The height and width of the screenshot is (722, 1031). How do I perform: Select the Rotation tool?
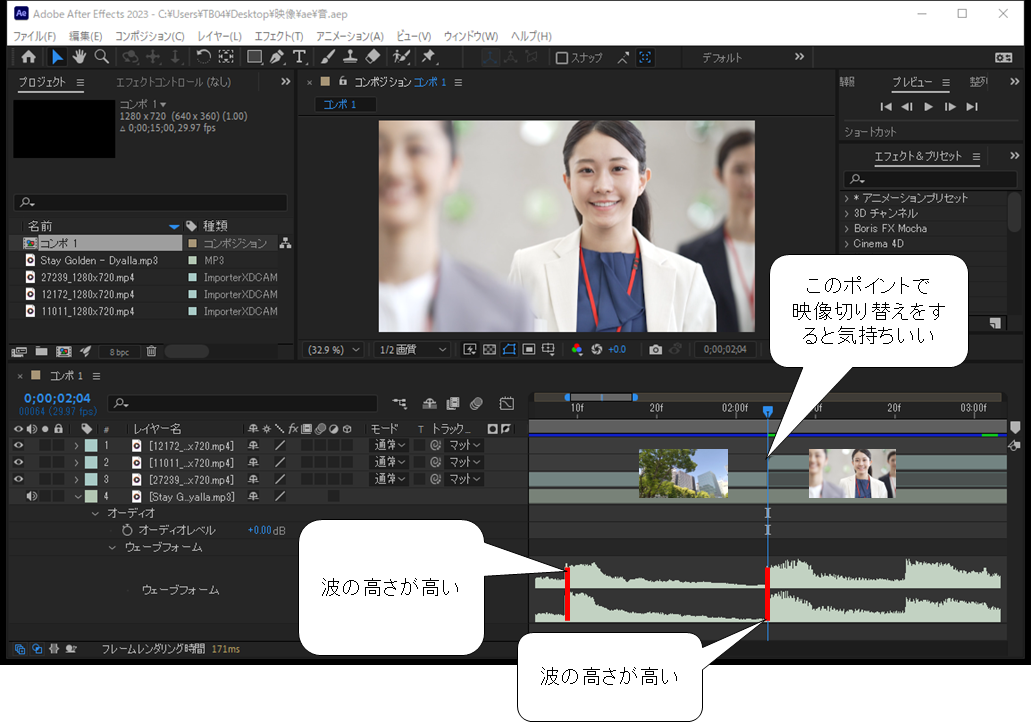tap(203, 57)
